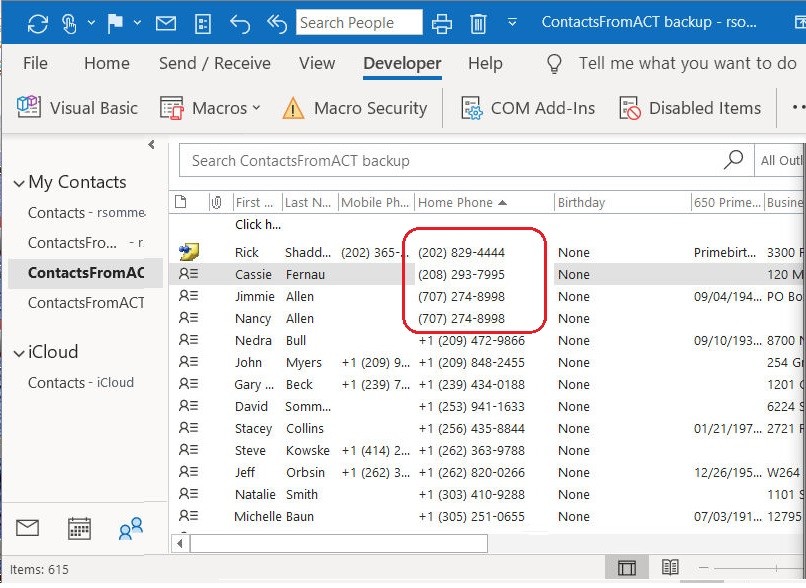Select the highlighted ContactsFromAC folder

[x=86, y=272]
